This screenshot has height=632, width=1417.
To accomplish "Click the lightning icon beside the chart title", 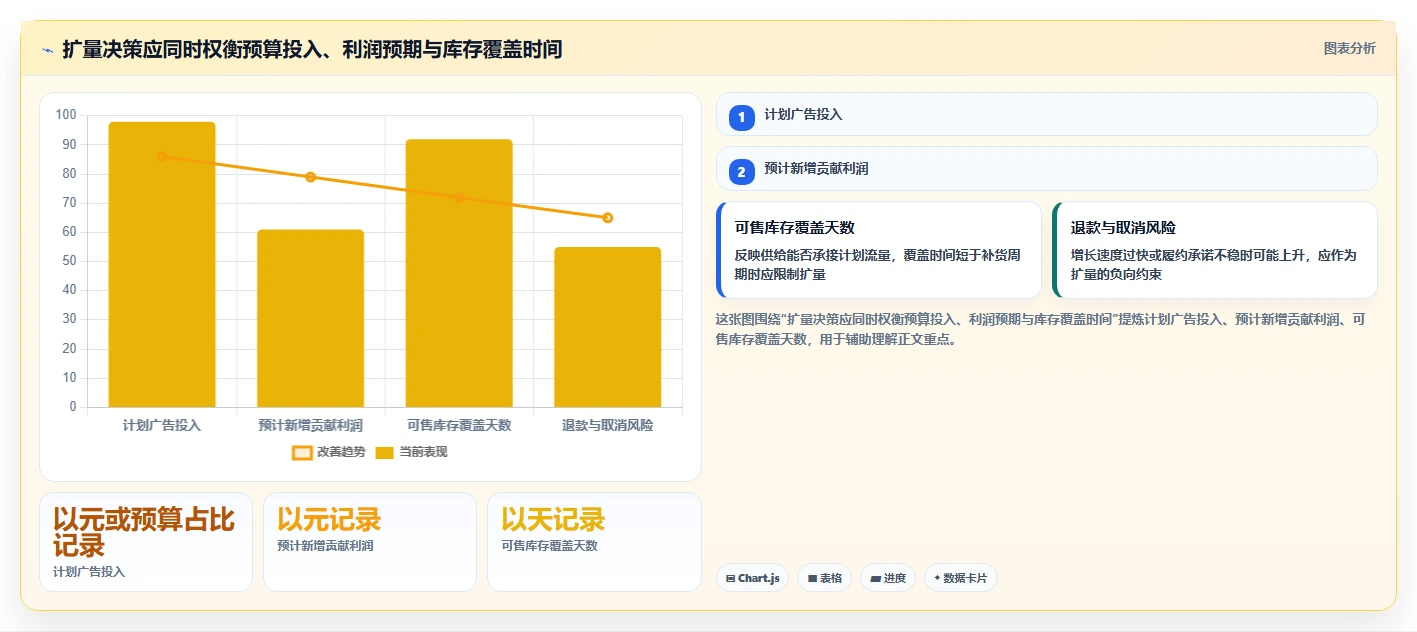I will click(47, 50).
